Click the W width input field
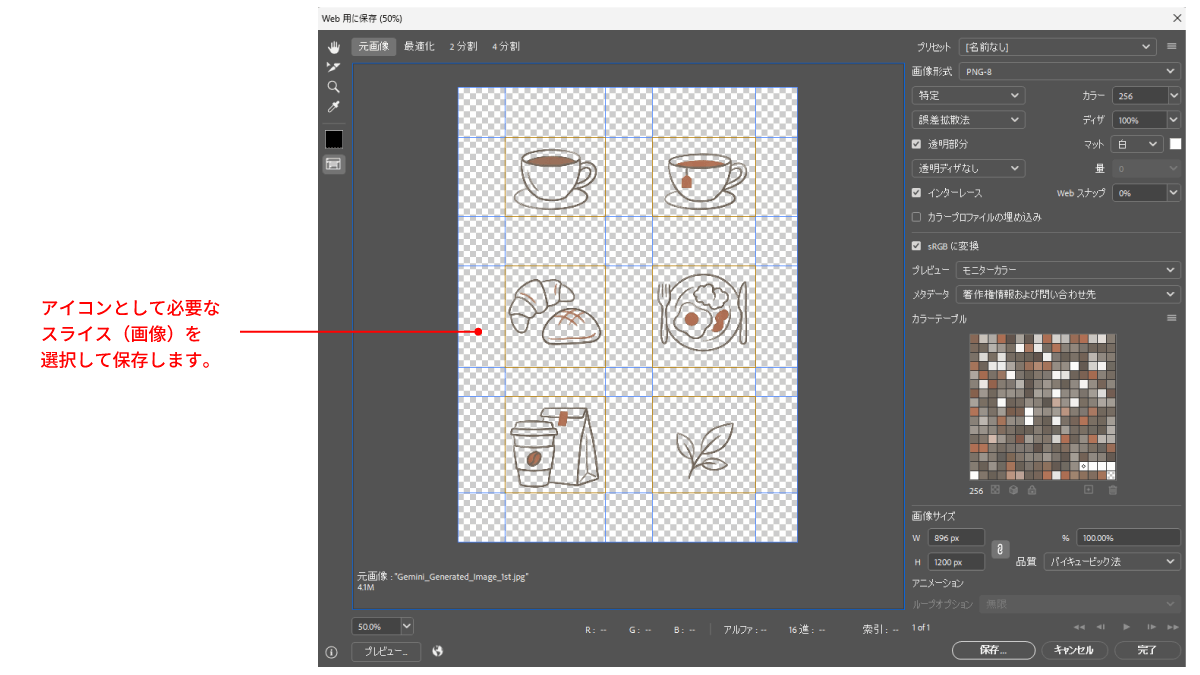1200x675 pixels. click(x=957, y=538)
